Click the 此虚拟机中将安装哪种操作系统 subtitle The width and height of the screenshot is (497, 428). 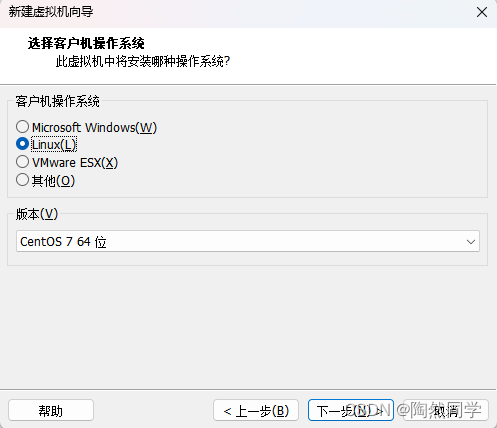[x=143, y=61]
